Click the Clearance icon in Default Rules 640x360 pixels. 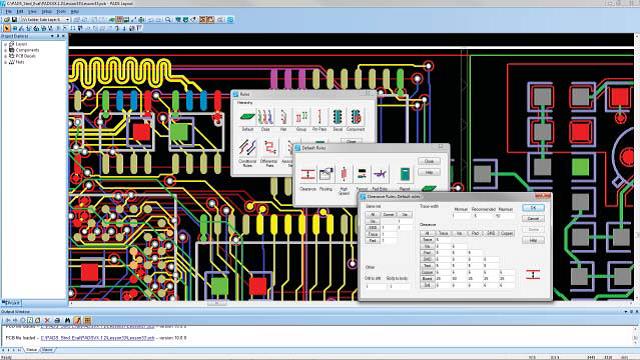pos(308,174)
